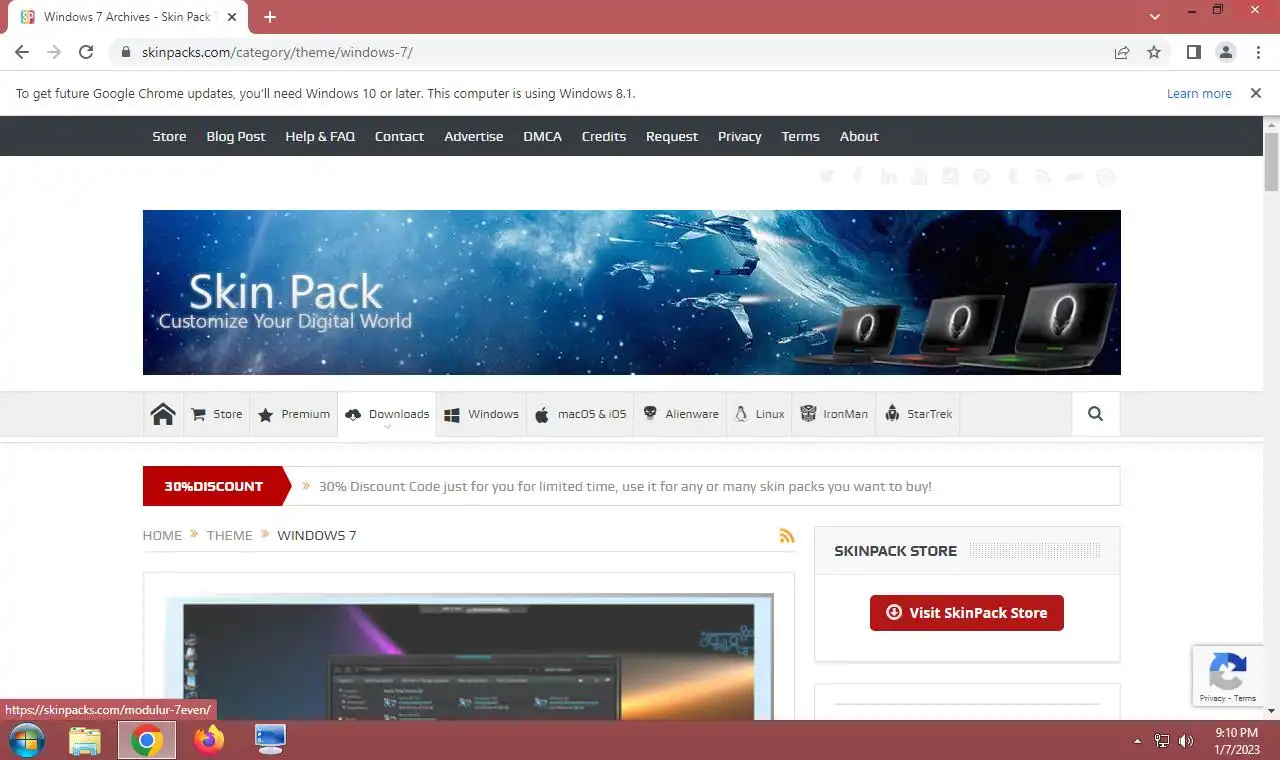Open the DMCA page
The image size is (1280, 760).
pyautogui.click(x=543, y=136)
